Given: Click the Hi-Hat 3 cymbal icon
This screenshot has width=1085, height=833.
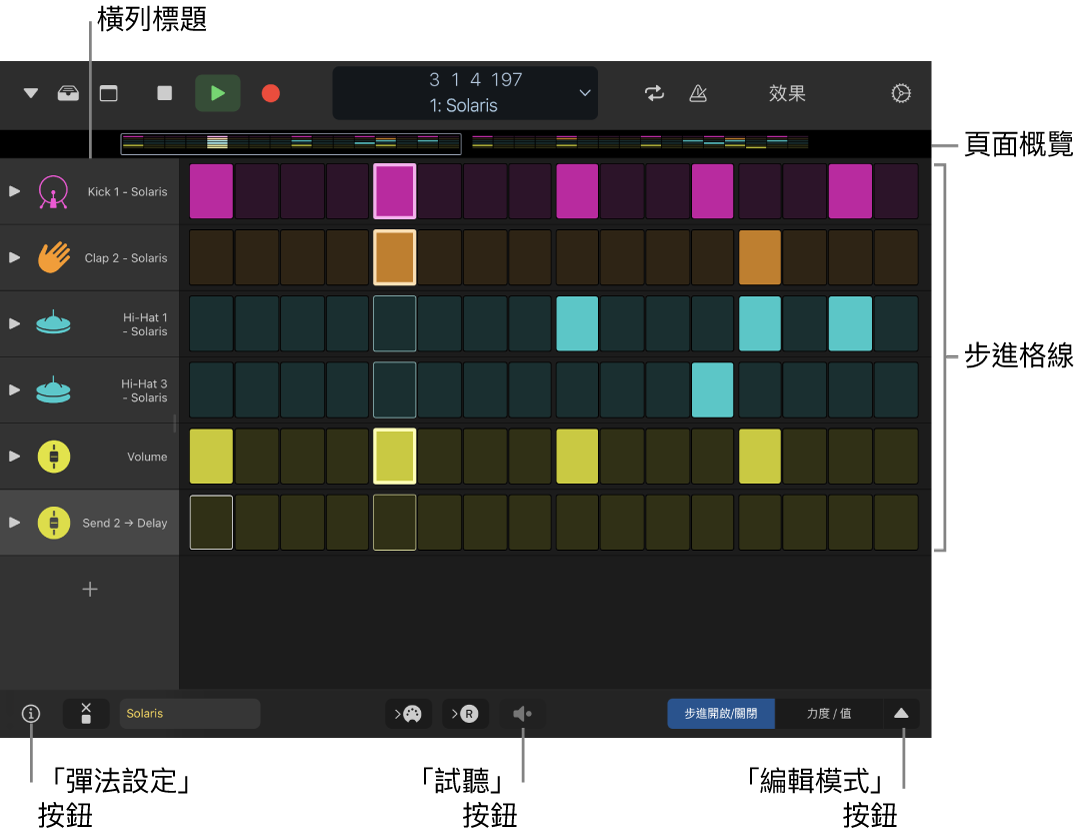Looking at the screenshot, I should point(53,390).
